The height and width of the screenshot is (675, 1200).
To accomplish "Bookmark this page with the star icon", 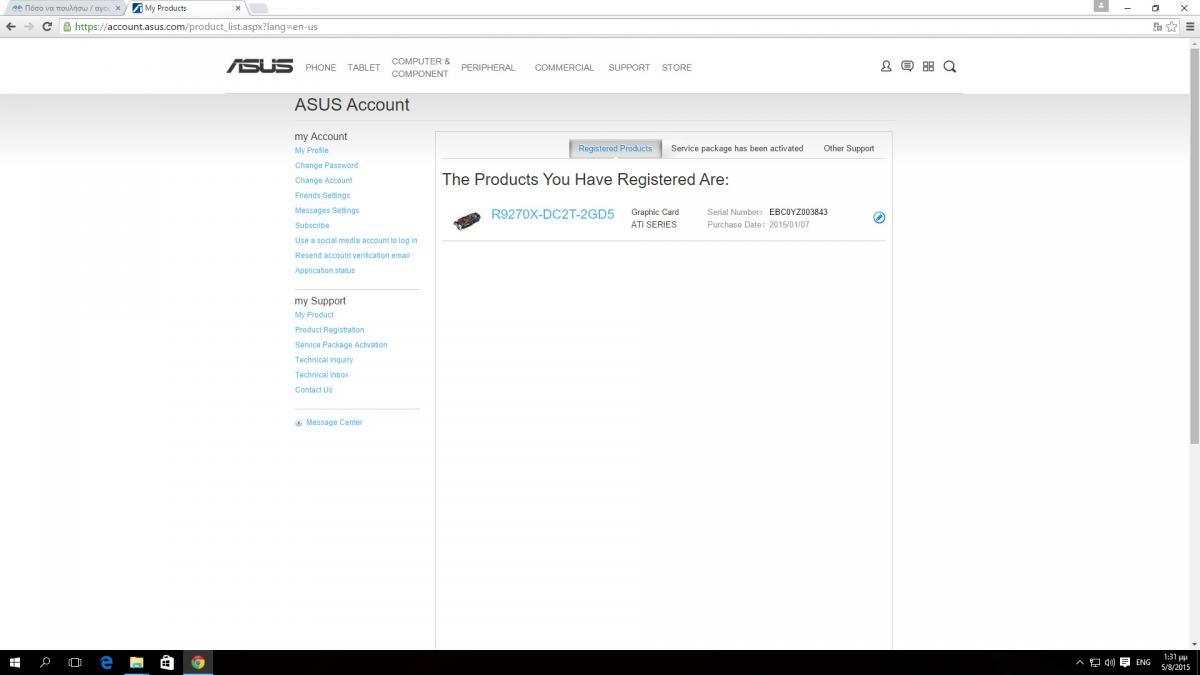I will point(1171,27).
